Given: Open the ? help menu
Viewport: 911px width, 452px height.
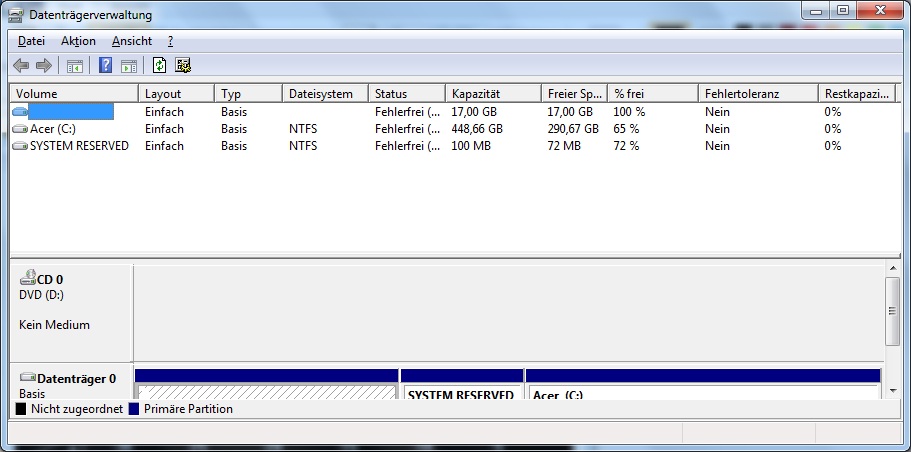Looking at the screenshot, I should 170,41.
